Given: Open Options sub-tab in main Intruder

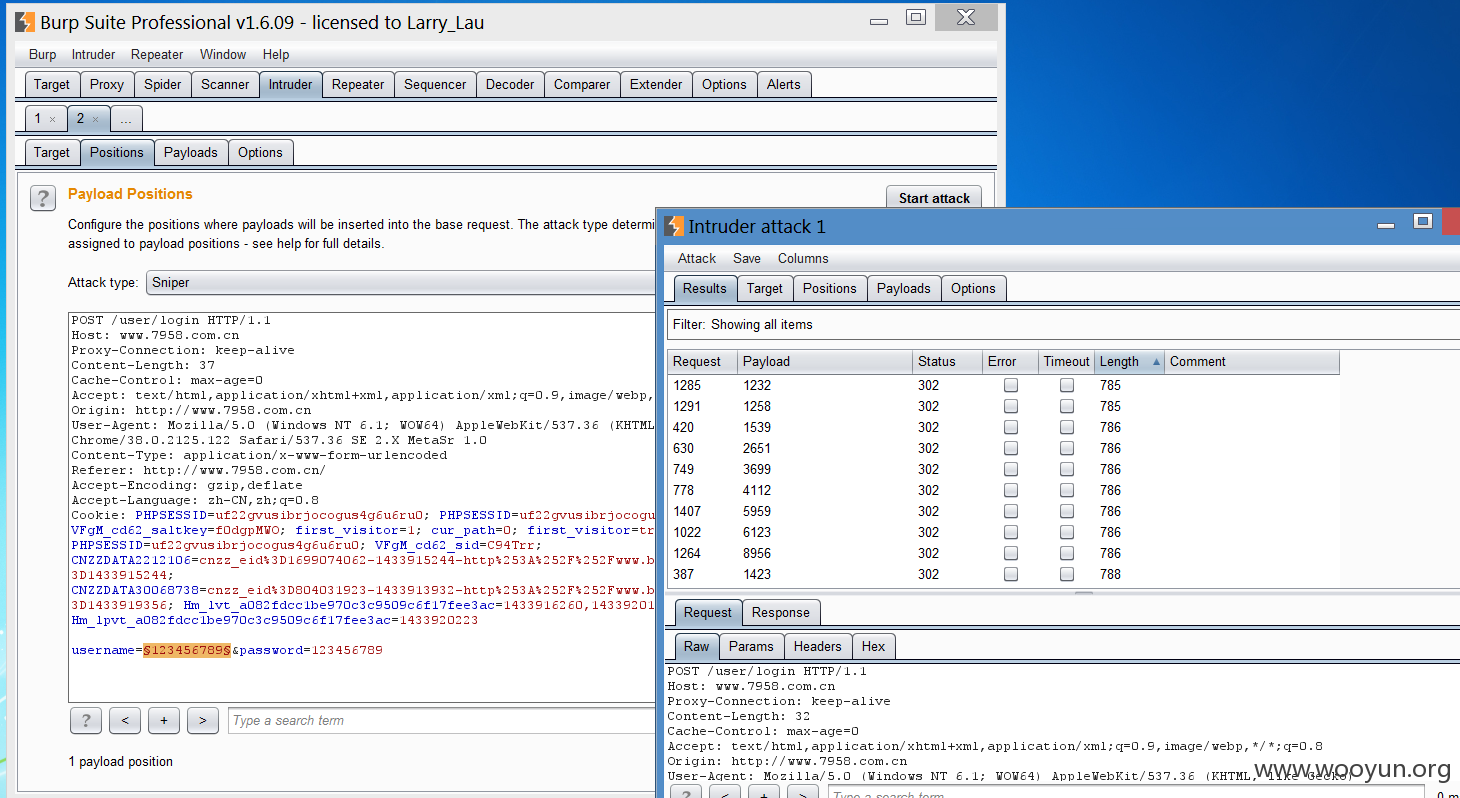Looking at the screenshot, I should click(261, 153).
